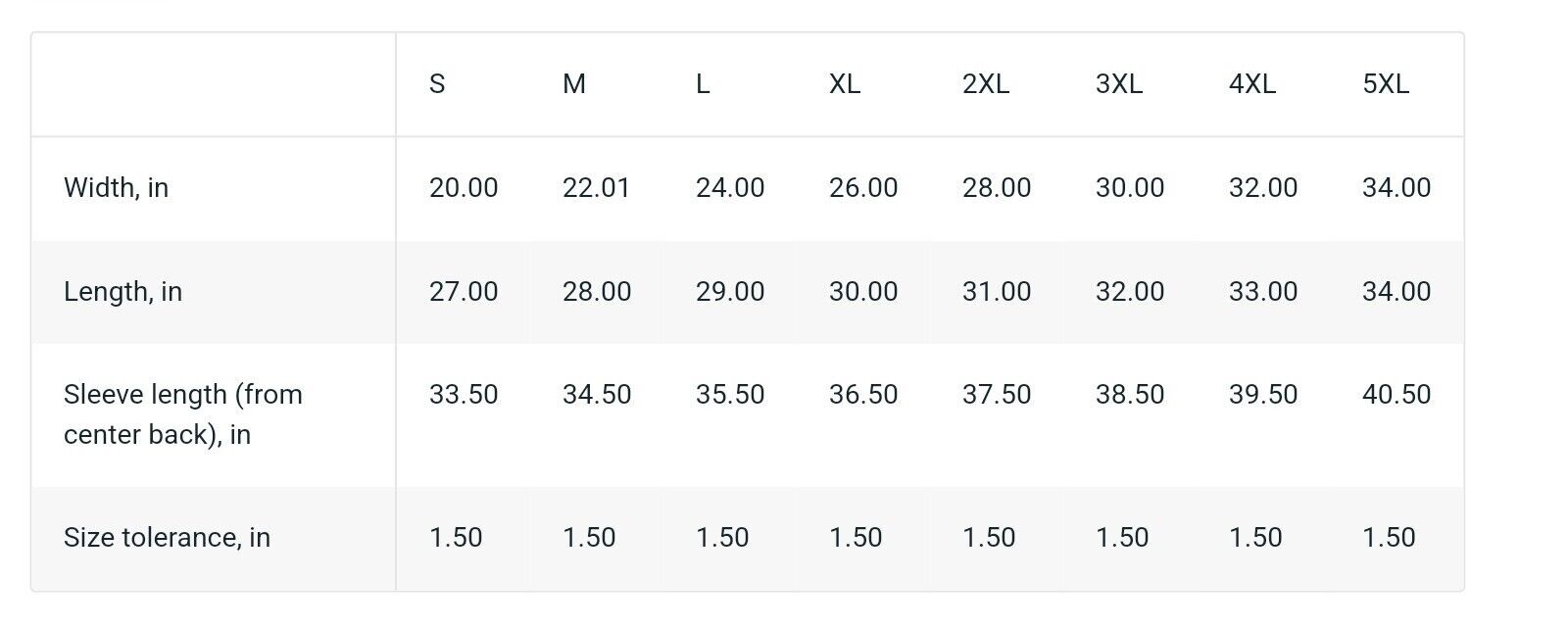The height and width of the screenshot is (629, 1568).
Task: Click the 30.00 length value for XL
Action: coord(863,292)
